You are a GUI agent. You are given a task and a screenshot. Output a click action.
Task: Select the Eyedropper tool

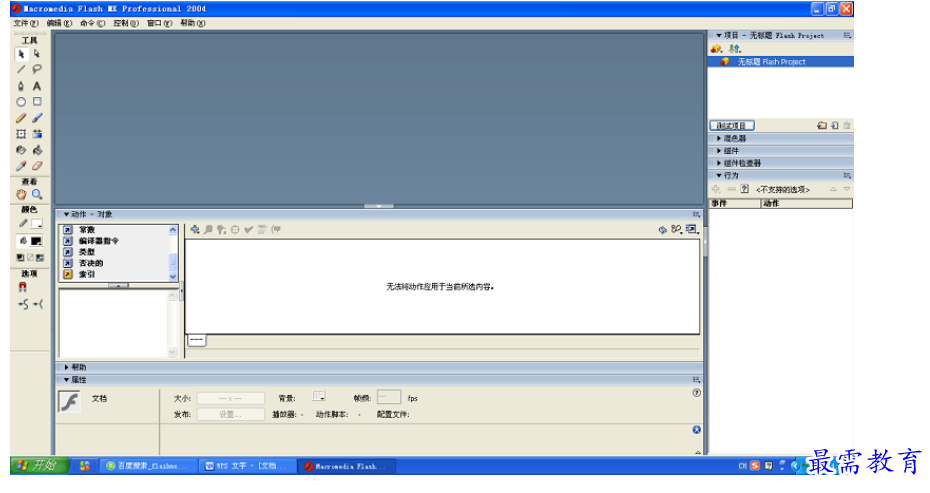pos(21,166)
